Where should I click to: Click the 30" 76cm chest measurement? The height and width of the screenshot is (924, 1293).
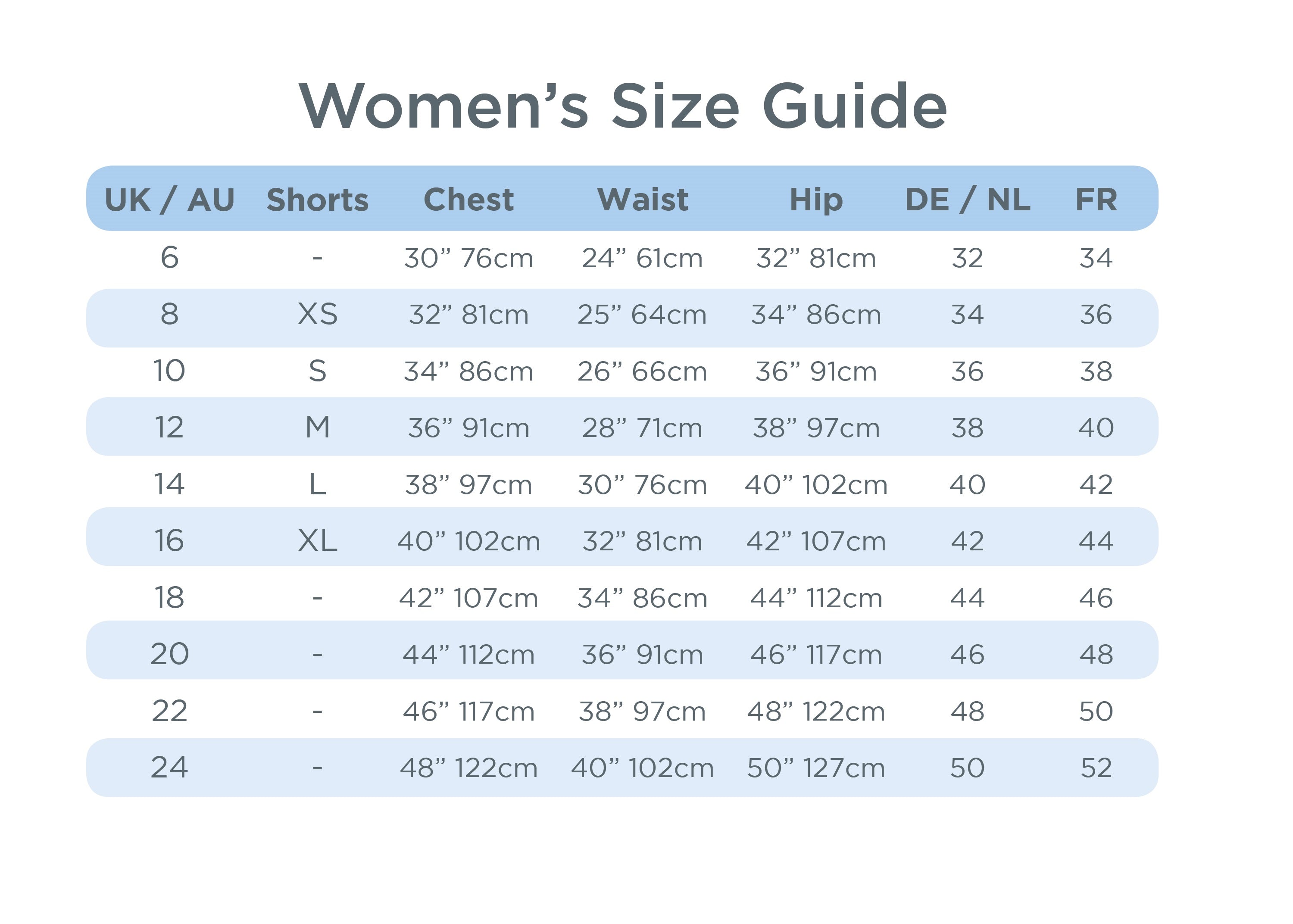(x=469, y=258)
